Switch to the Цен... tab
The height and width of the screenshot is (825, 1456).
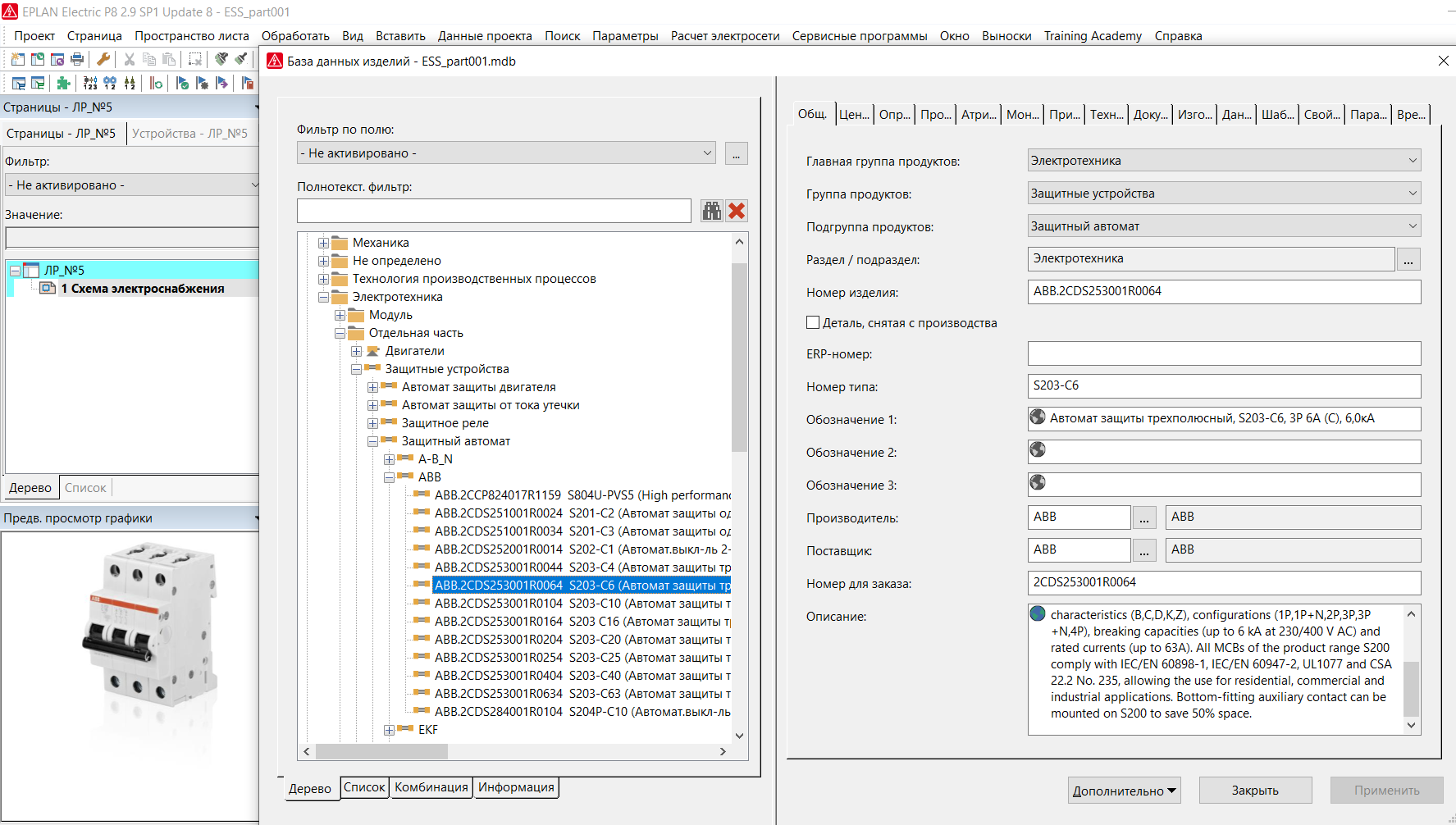tap(854, 115)
